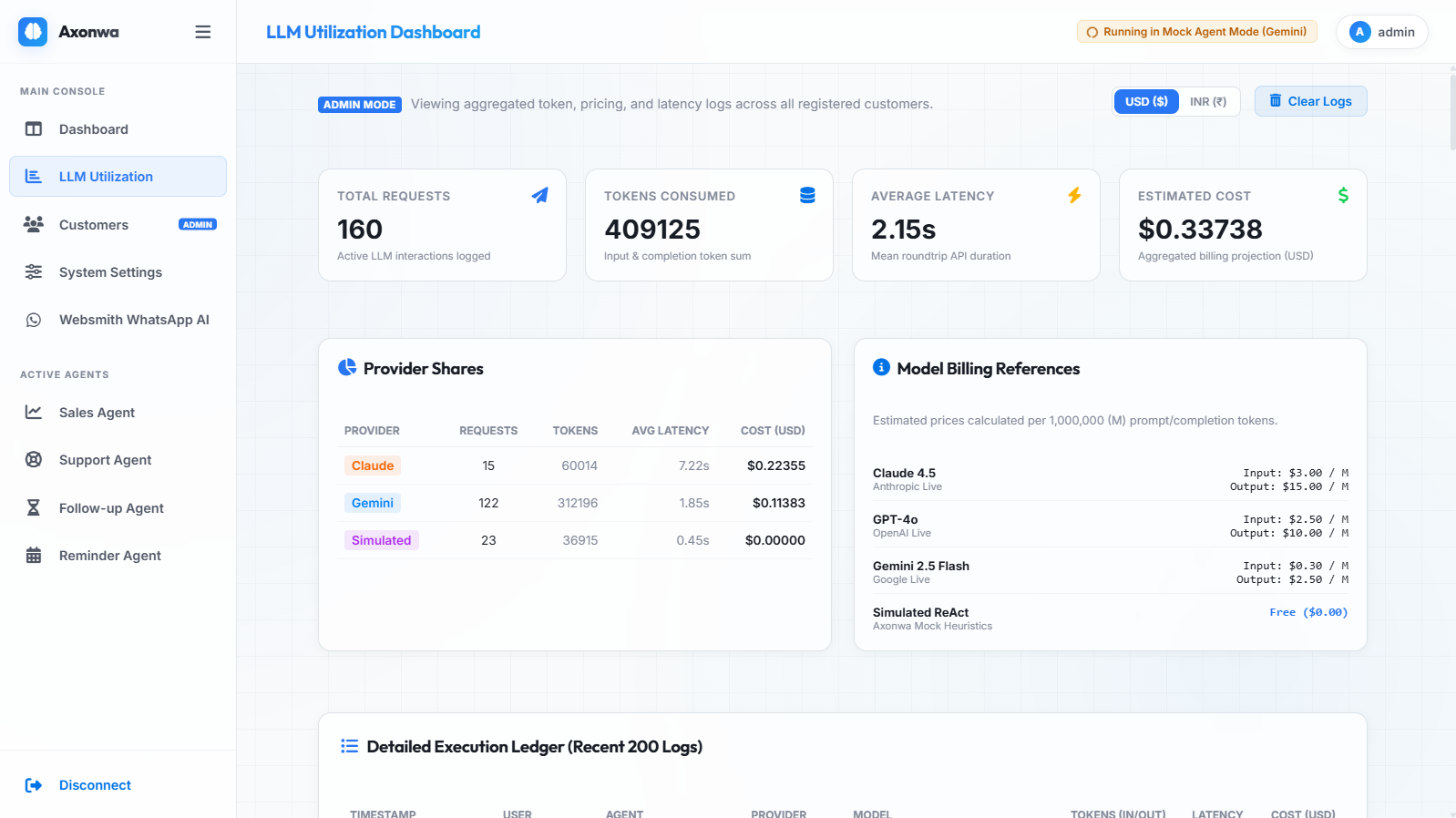This screenshot has height=818, width=1456.
Task: Click the page vertical scrollbar
Action: (x=1452, y=114)
